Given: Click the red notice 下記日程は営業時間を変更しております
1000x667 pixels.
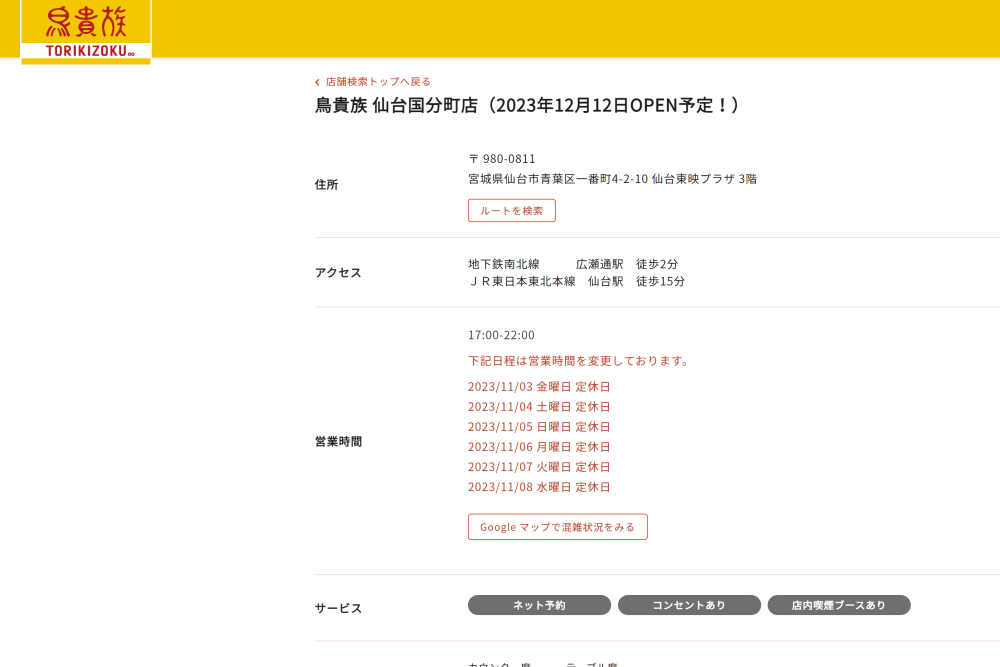Looking at the screenshot, I should pos(580,361).
